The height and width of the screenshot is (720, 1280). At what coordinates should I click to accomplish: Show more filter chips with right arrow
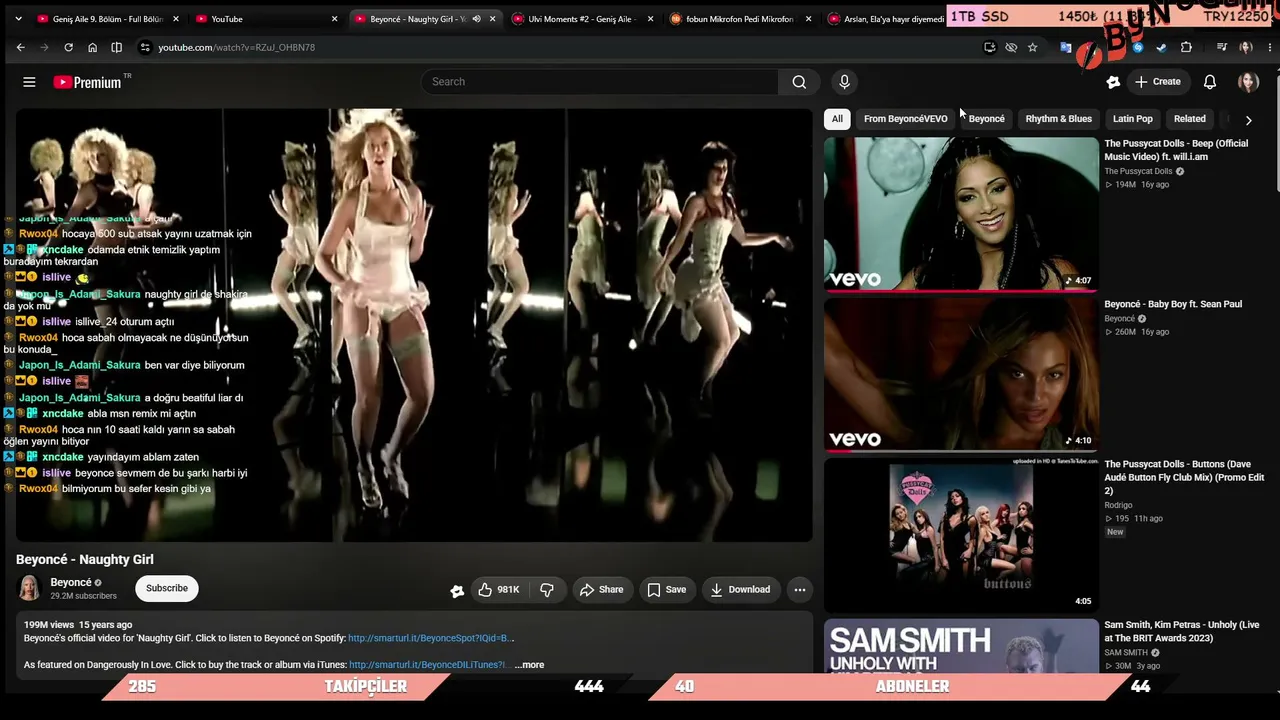1248,120
